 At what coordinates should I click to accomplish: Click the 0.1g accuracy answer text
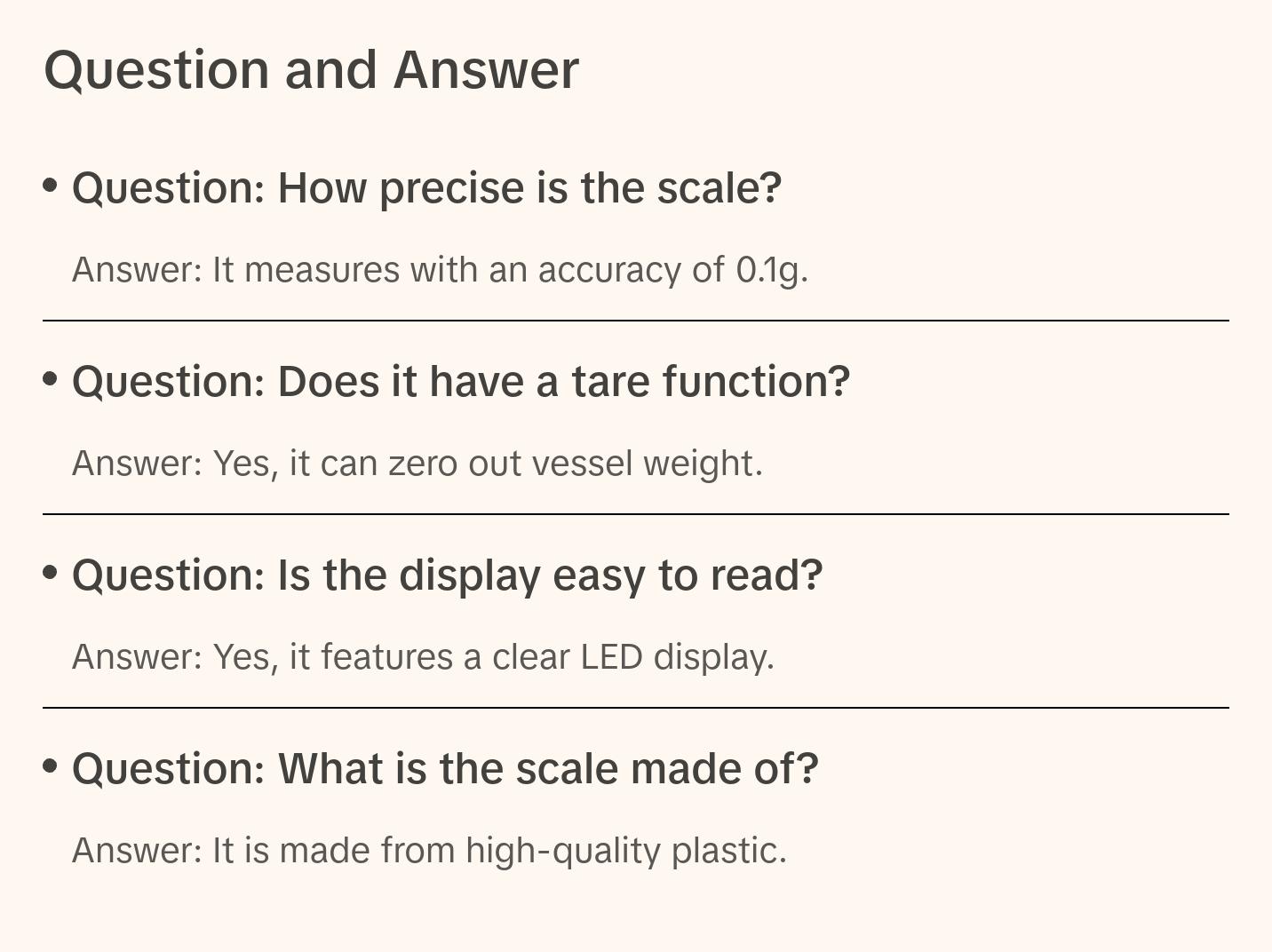(x=440, y=270)
